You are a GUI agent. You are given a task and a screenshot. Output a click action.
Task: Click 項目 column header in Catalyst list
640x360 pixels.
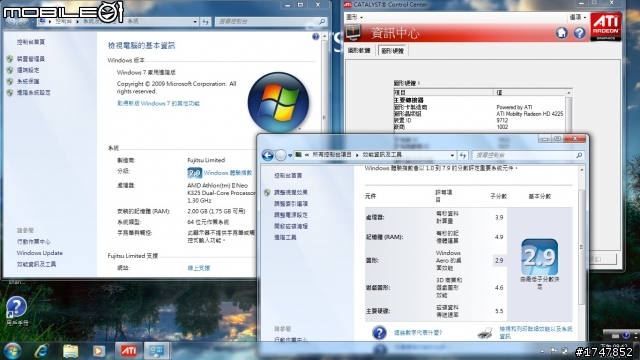coord(444,93)
